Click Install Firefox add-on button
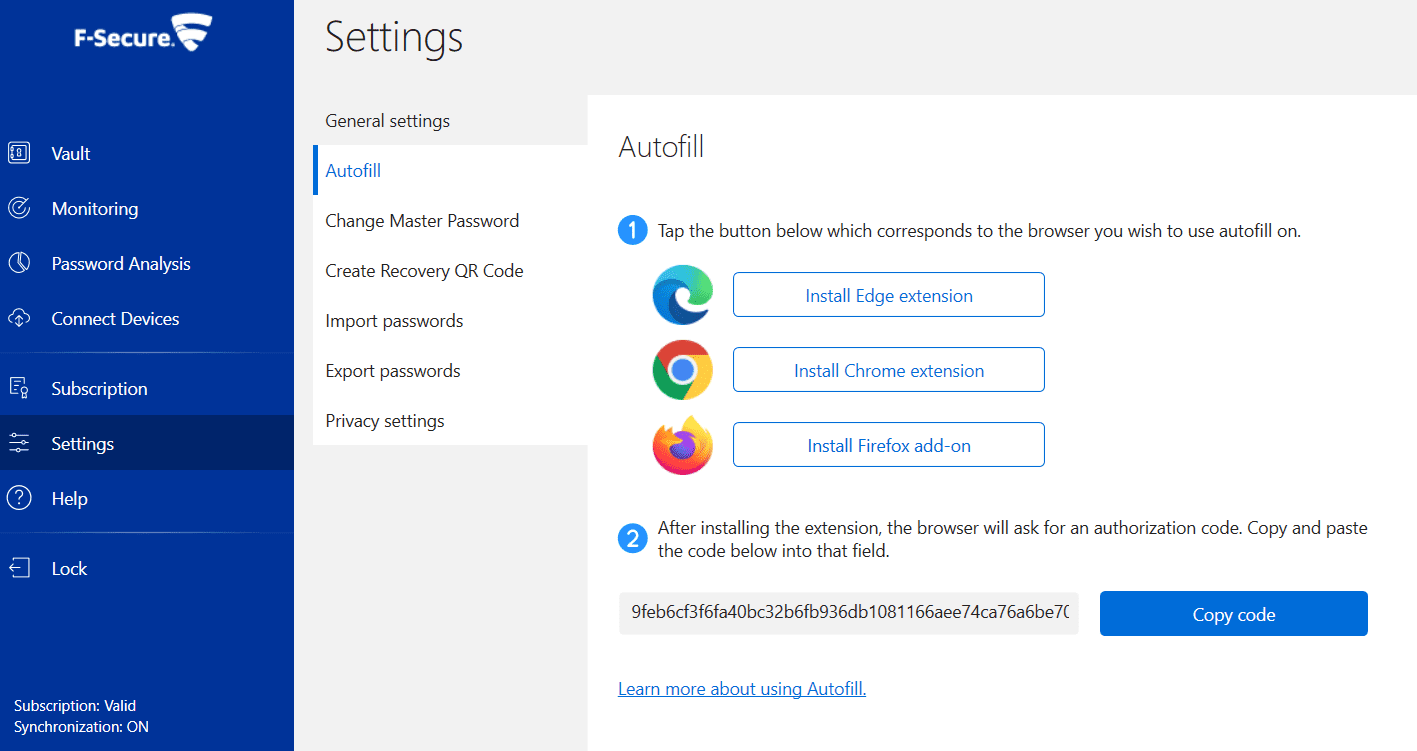 pyautogui.click(x=889, y=445)
